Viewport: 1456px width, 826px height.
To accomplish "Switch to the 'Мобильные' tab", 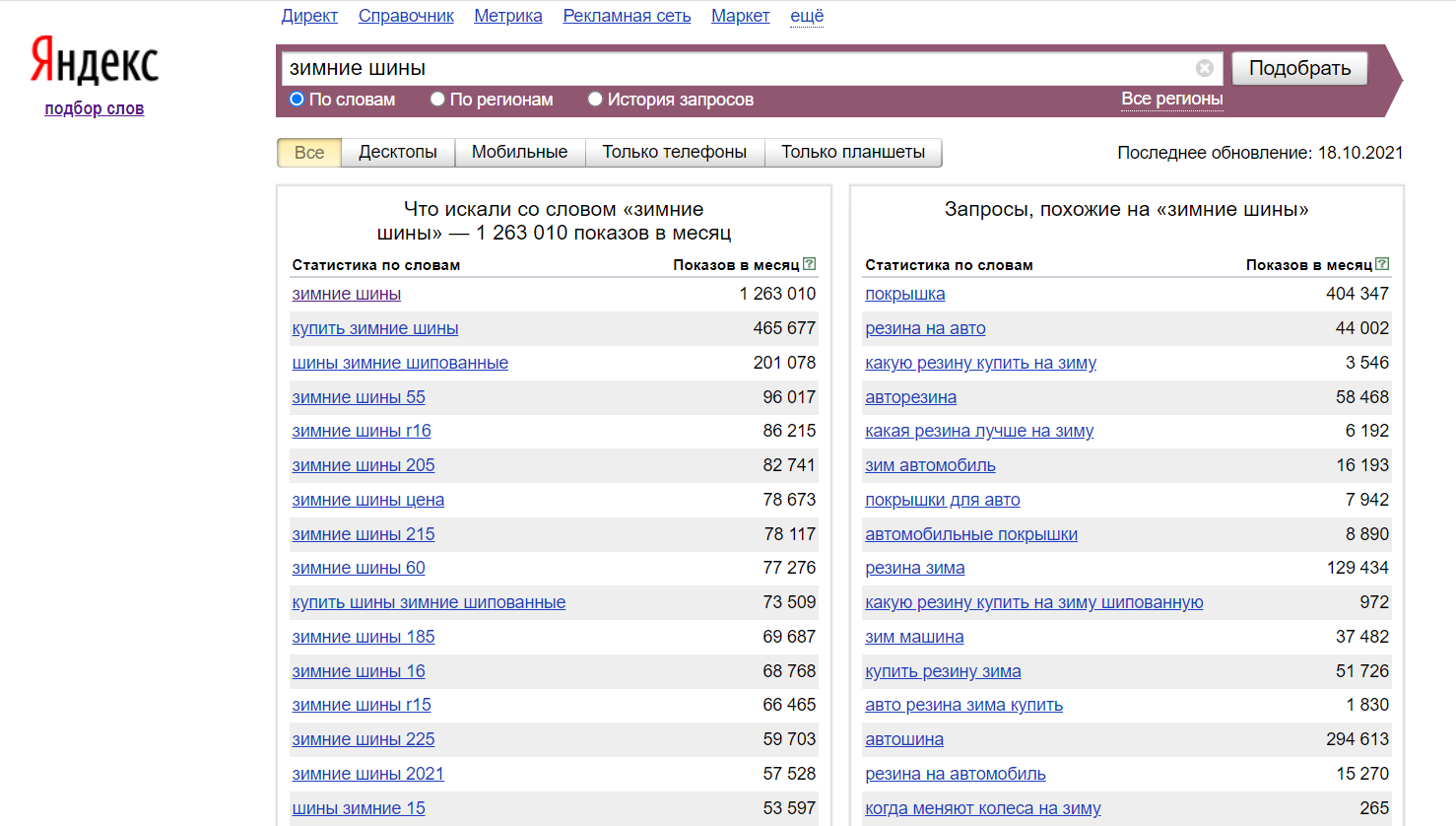I will [x=519, y=153].
